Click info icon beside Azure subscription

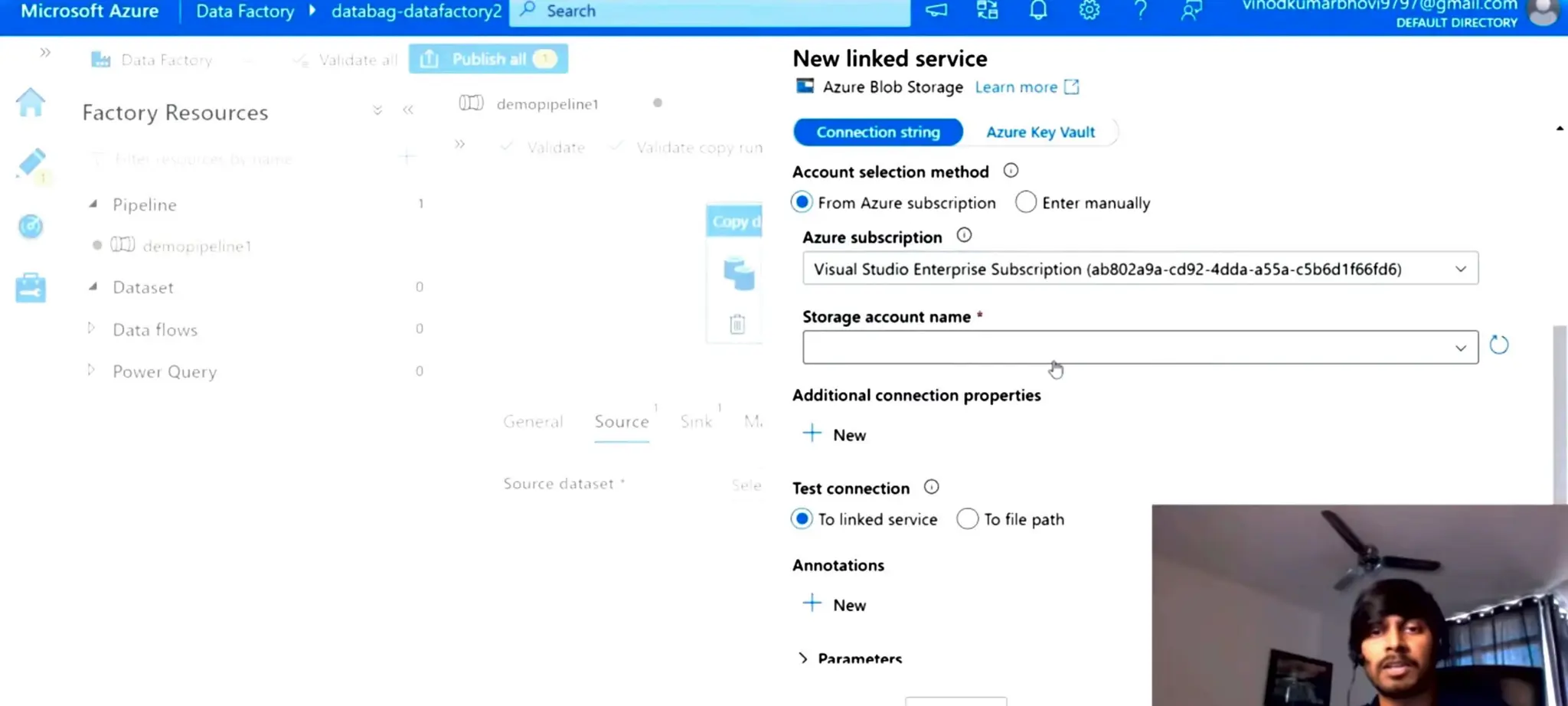point(964,236)
